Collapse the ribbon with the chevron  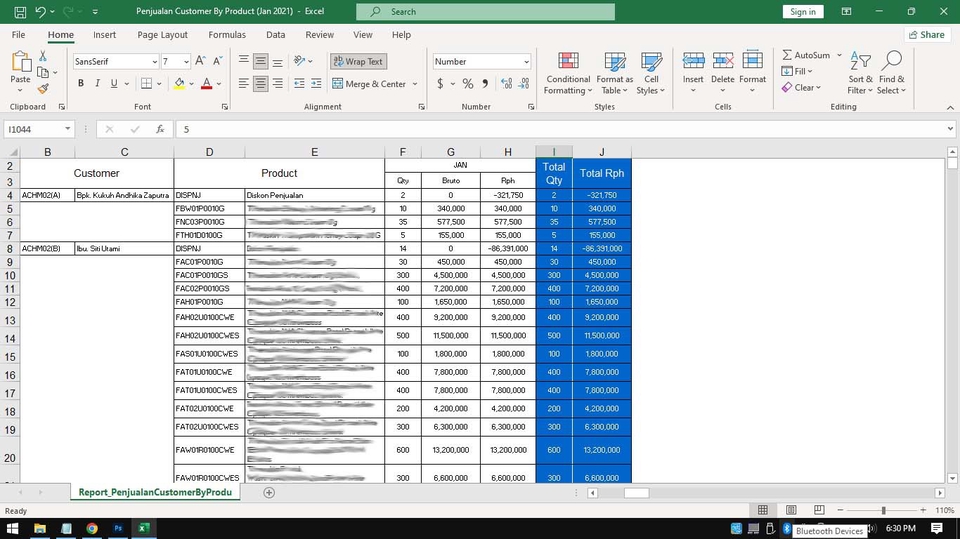pyautogui.click(x=950, y=107)
